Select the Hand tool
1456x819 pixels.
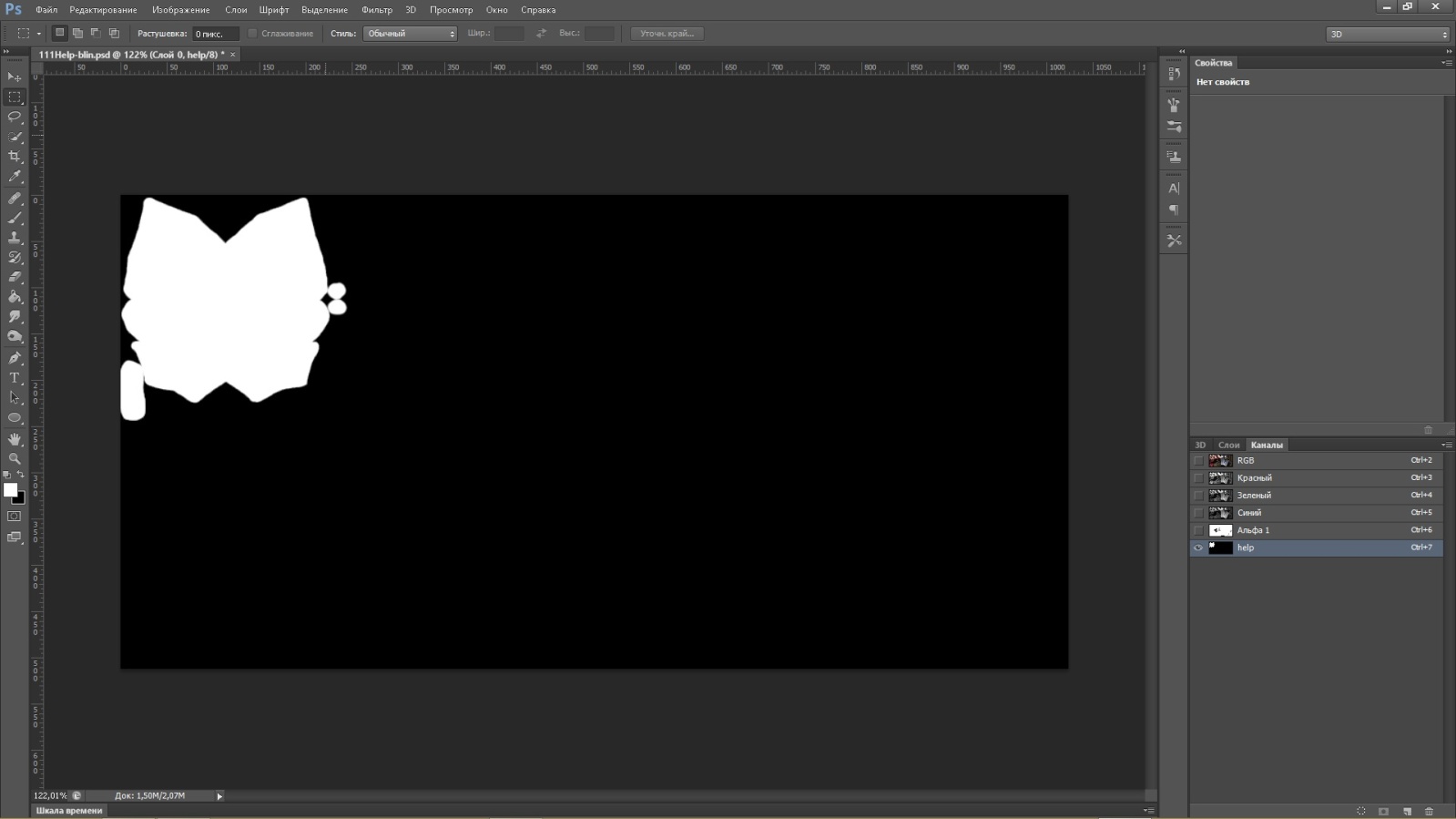click(15, 439)
